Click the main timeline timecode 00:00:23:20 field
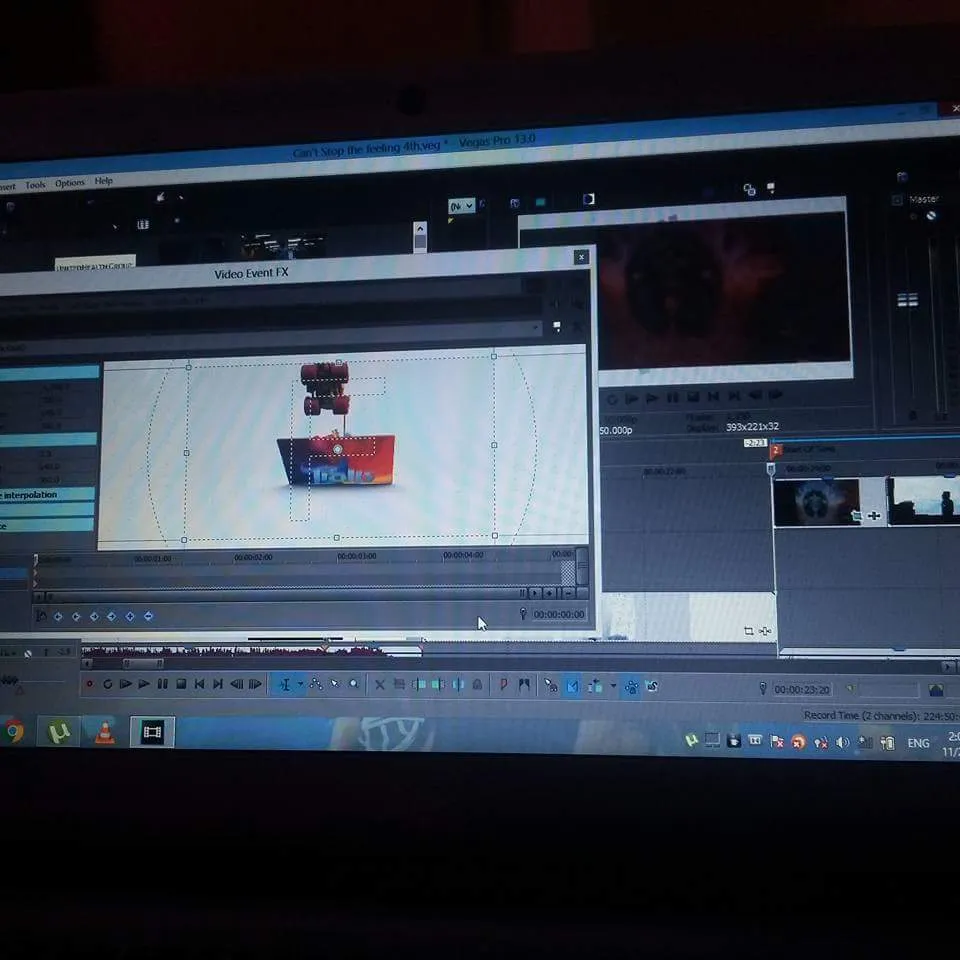 [802, 690]
